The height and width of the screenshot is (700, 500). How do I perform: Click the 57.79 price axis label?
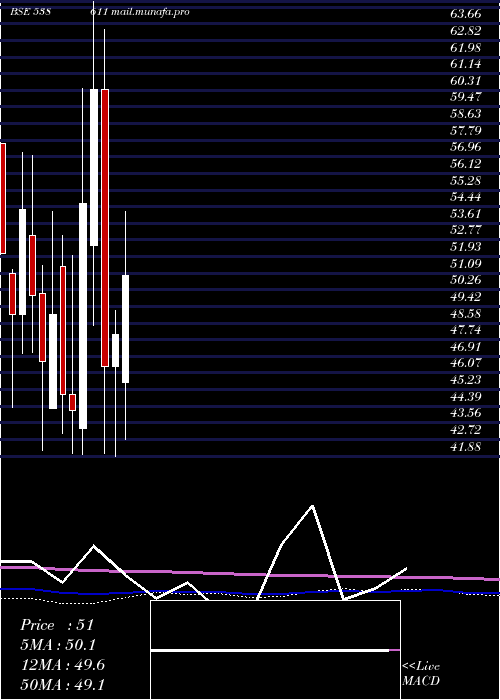click(x=466, y=131)
